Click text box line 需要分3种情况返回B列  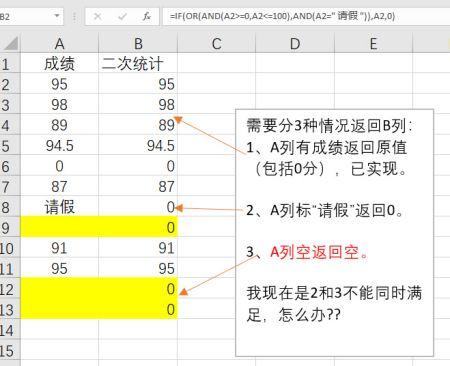pos(329,126)
